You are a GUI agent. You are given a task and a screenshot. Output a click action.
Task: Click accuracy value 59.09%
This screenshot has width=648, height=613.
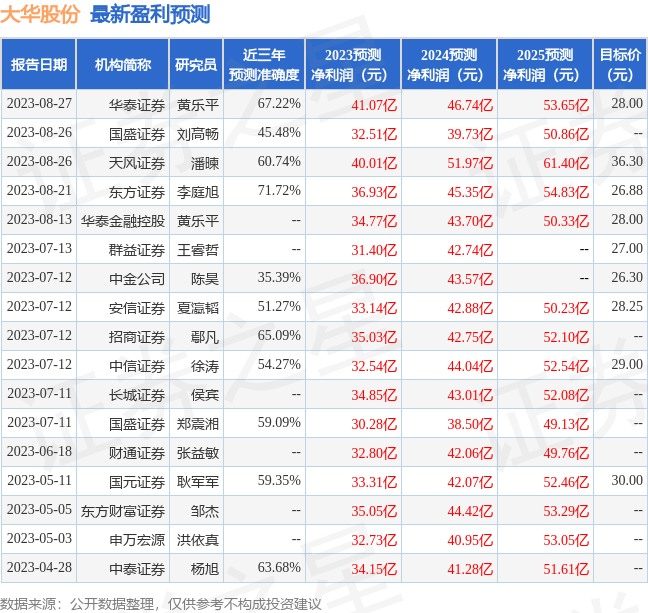[279, 422]
